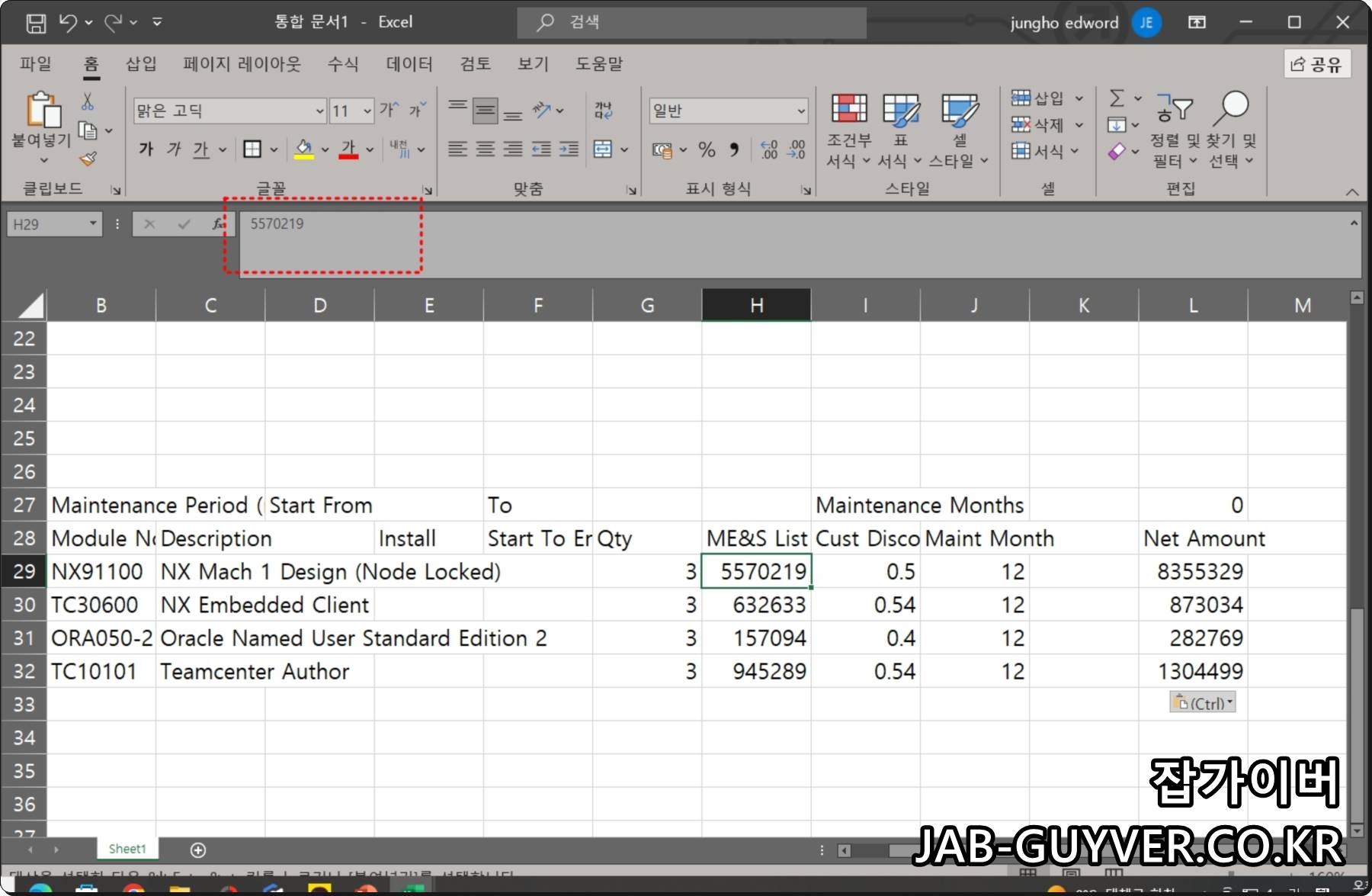The width and height of the screenshot is (1372, 896).
Task: Toggle italic 가 formatting
Action: point(174,149)
